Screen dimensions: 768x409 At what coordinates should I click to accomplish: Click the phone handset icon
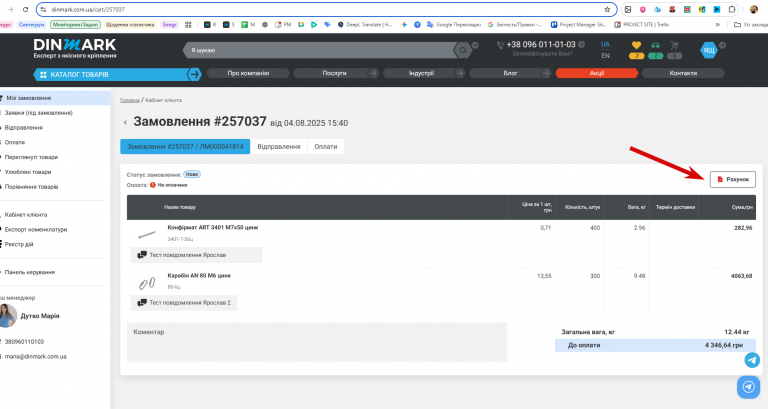tap(500, 45)
